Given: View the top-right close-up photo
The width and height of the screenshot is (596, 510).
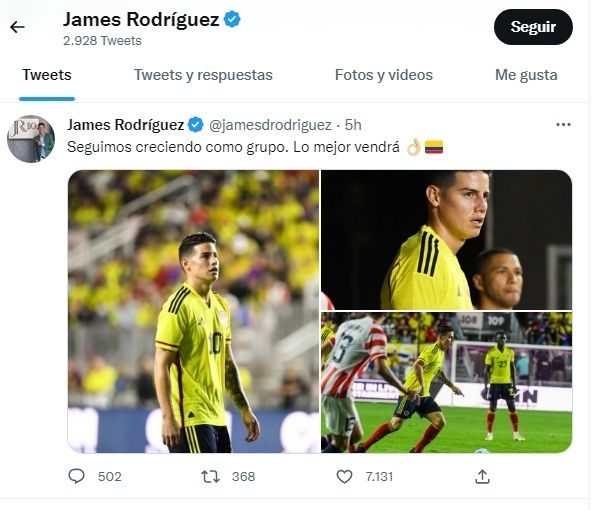Looking at the screenshot, I should click(x=446, y=240).
